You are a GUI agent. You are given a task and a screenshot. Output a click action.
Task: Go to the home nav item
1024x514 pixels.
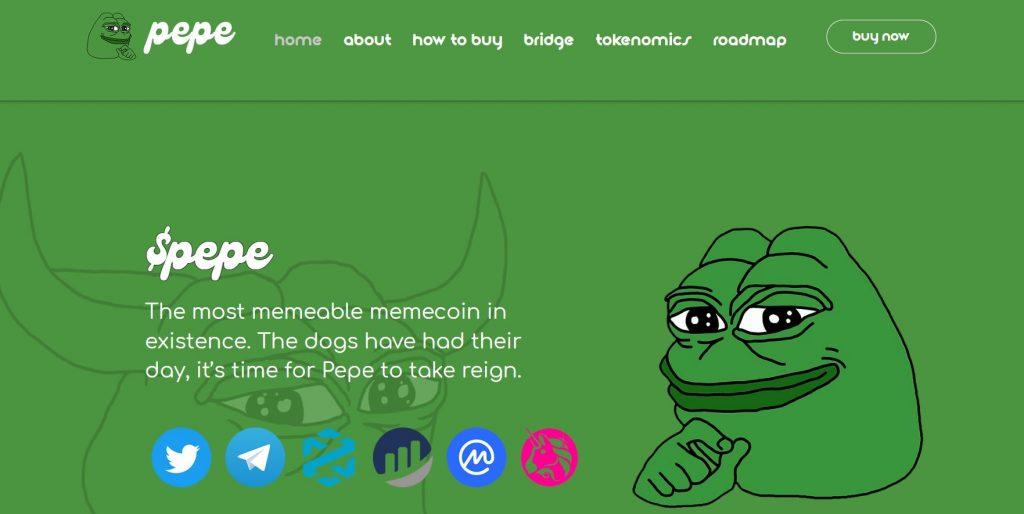pos(298,40)
